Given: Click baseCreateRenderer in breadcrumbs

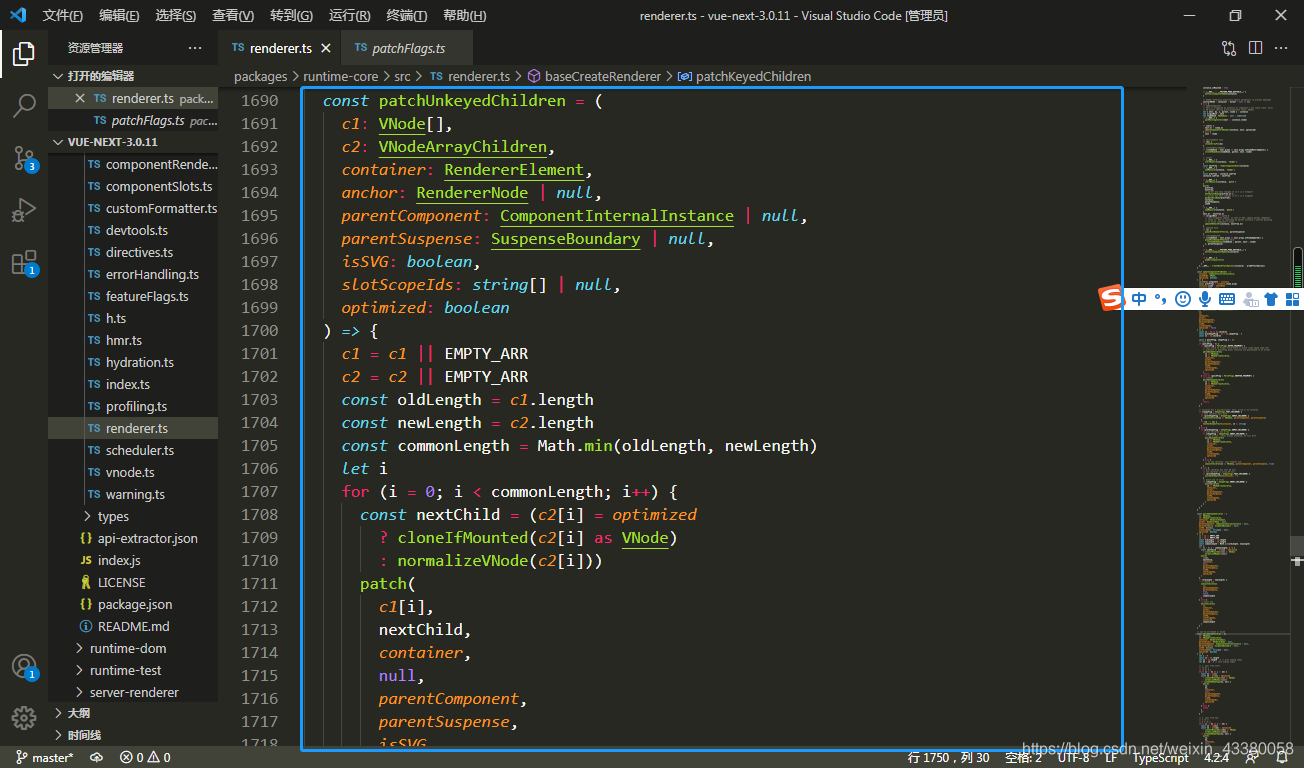Looking at the screenshot, I should point(603,76).
